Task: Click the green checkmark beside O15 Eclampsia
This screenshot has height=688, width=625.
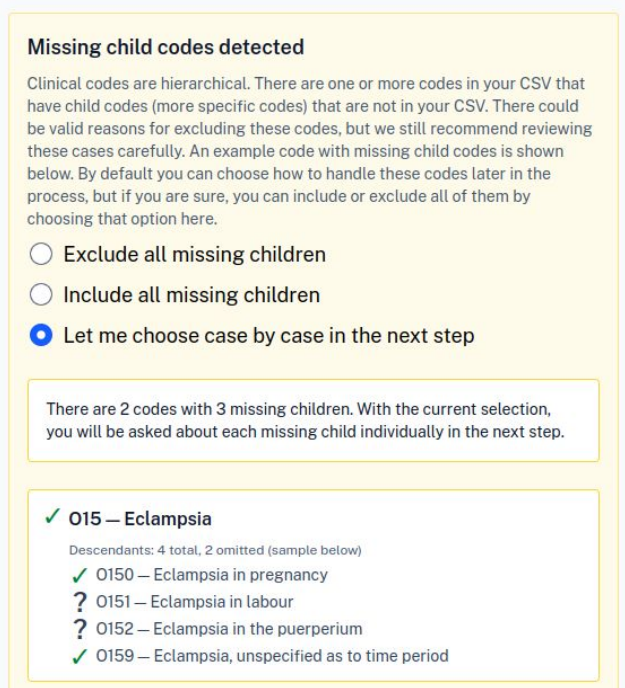Action: click(x=53, y=516)
